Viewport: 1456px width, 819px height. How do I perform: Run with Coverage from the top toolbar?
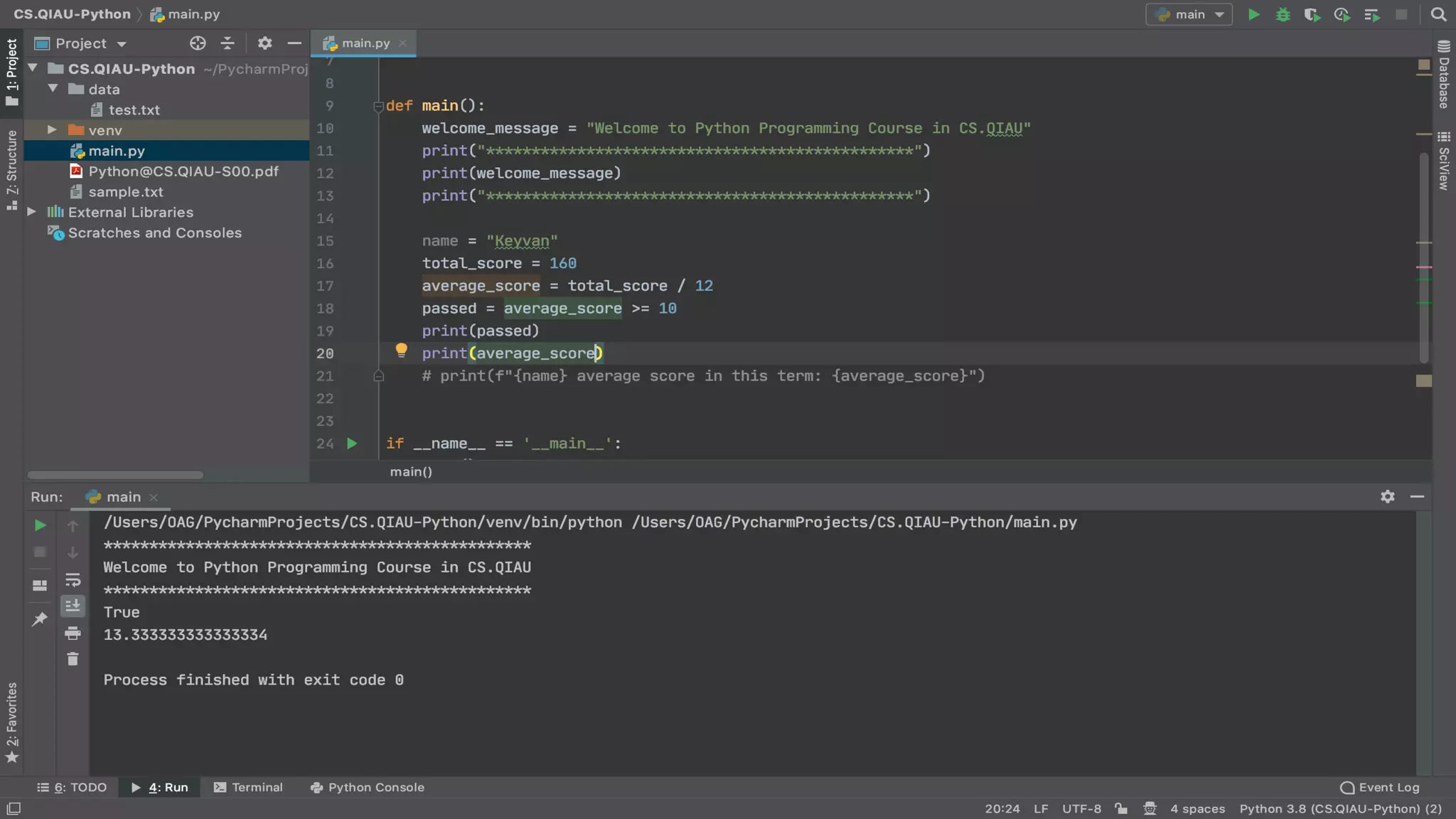tap(1312, 15)
